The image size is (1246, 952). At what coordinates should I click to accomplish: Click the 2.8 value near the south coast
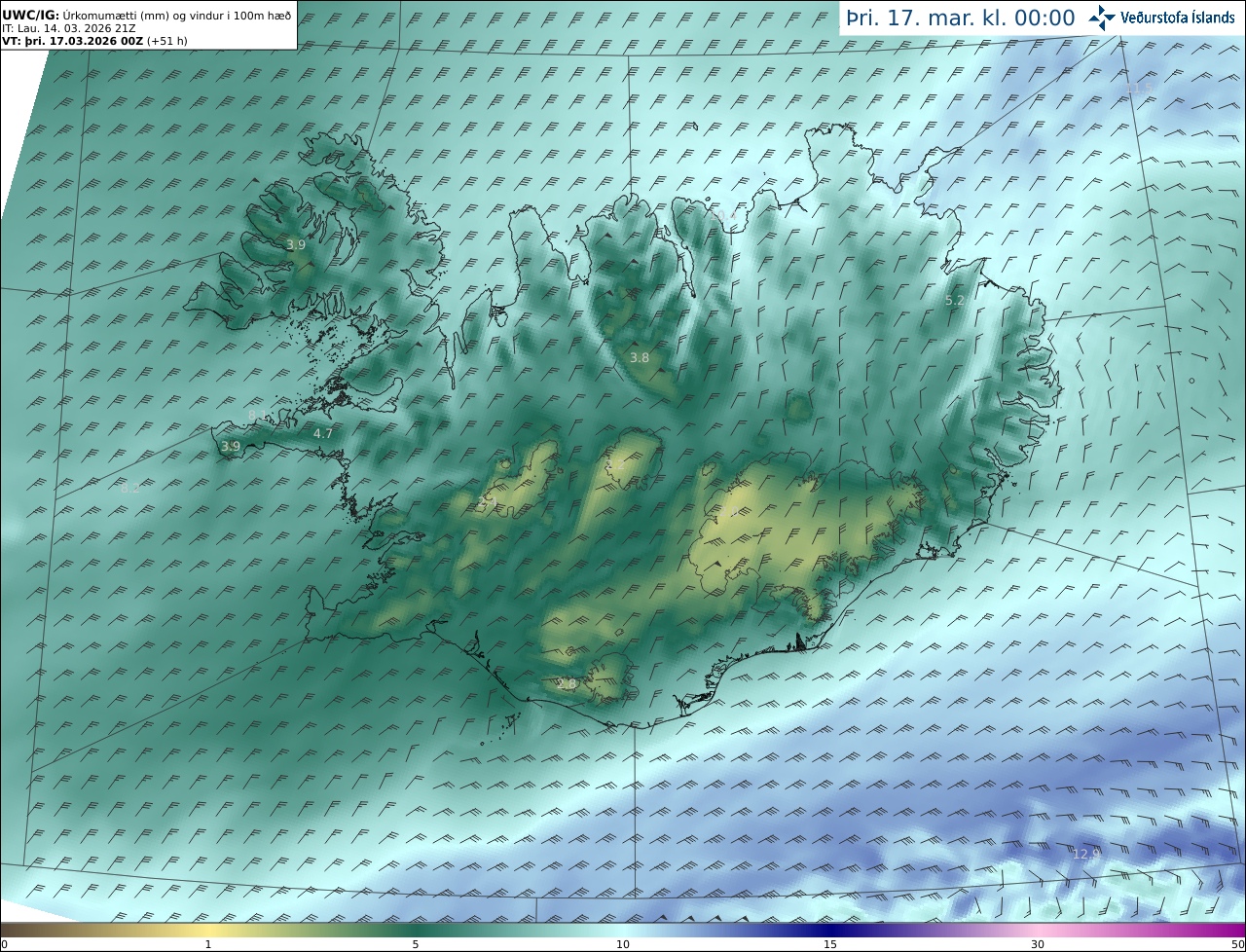567,685
